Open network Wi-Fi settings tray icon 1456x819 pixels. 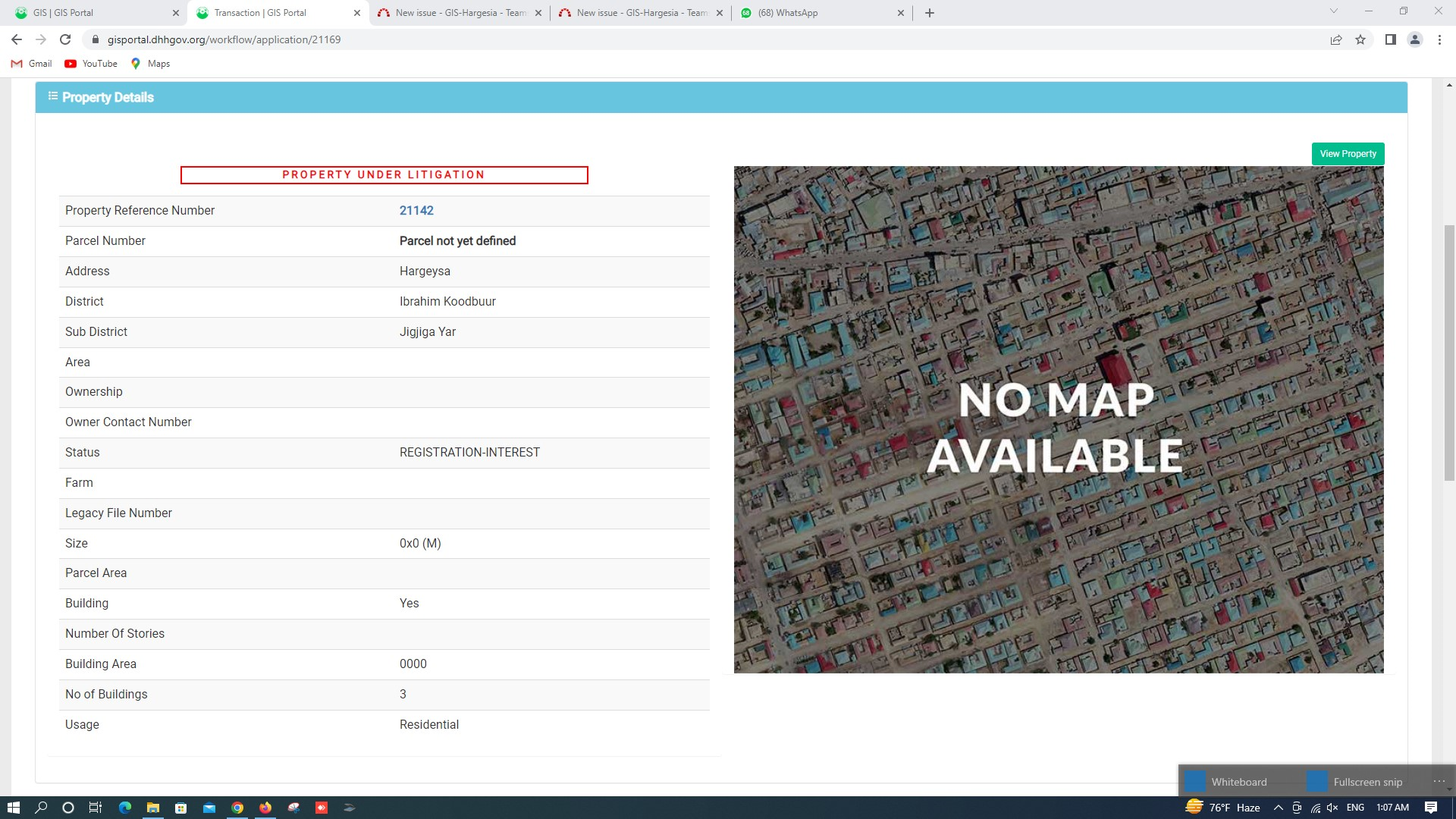point(1316,808)
